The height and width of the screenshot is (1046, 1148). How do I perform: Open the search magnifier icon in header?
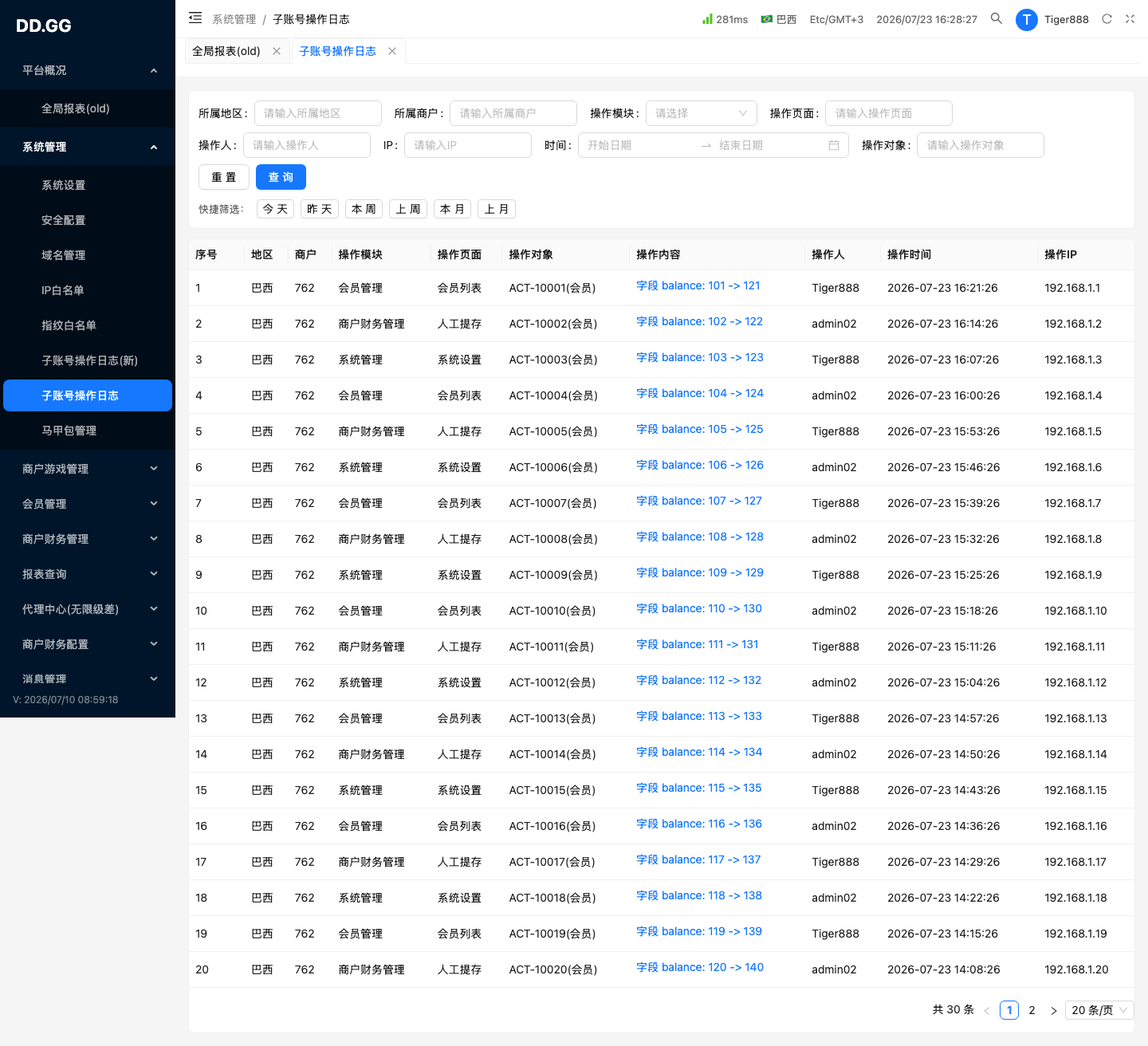(996, 18)
